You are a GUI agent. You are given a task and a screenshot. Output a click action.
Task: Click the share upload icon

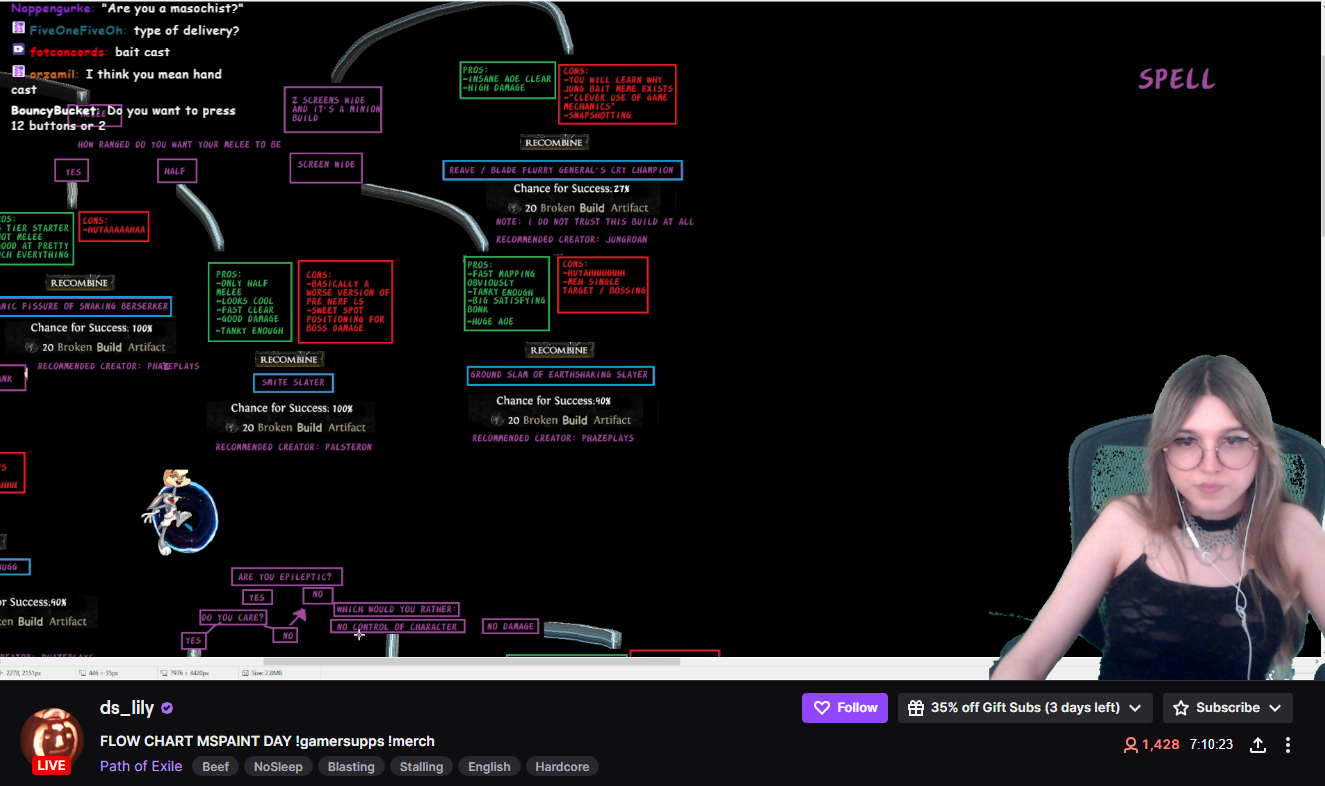click(x=1258, y=745)
